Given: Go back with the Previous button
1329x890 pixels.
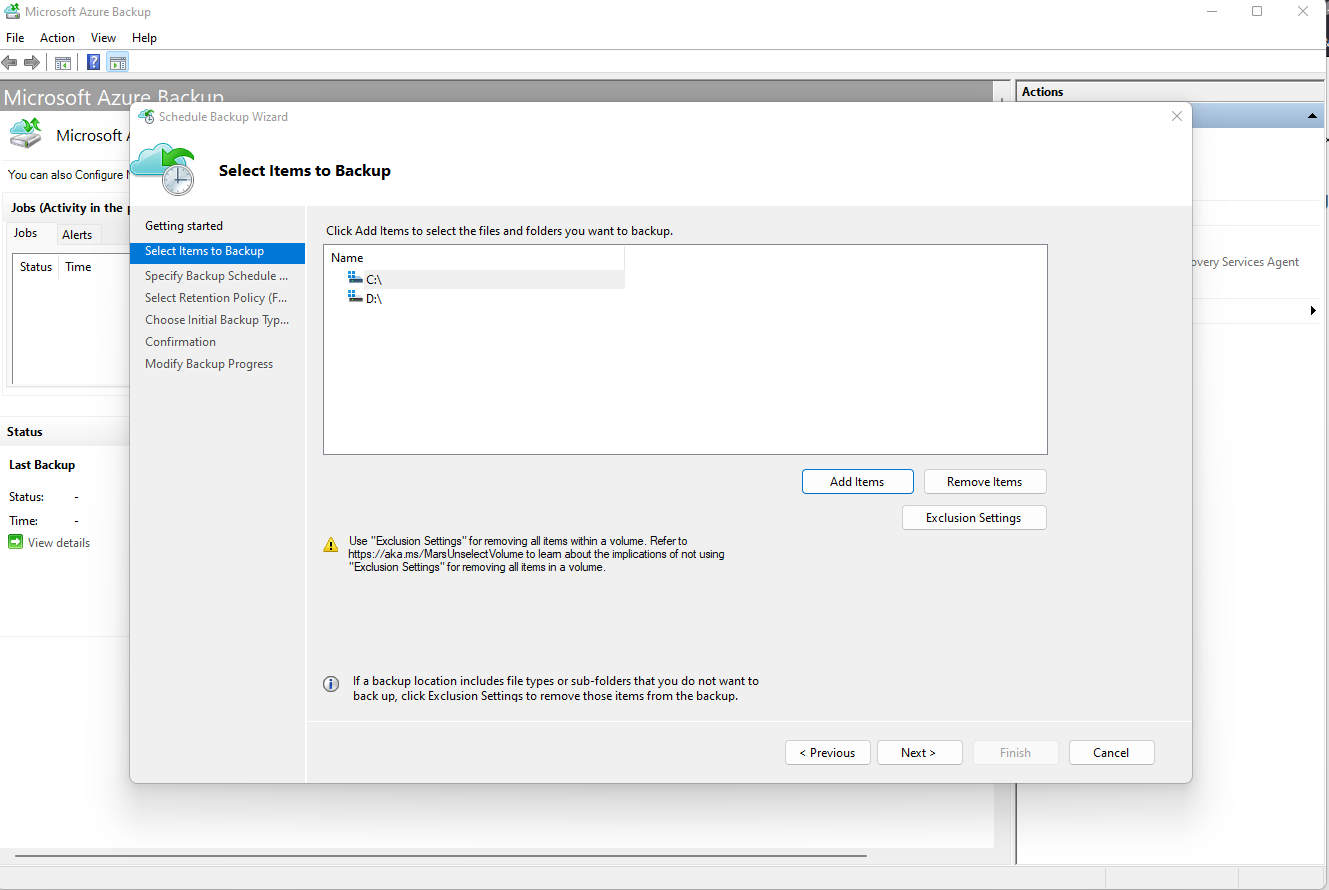Looking at the screenshot, I should 827,752.
